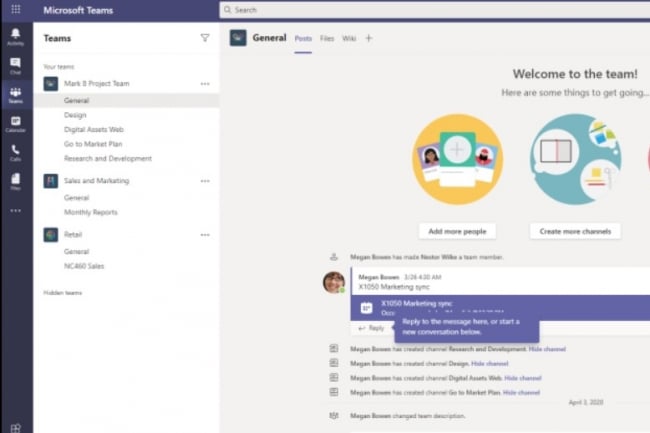Screen dimensions: 650x433
Task: Click Megan Bowen's profile picture
Action: coord(334,282)
